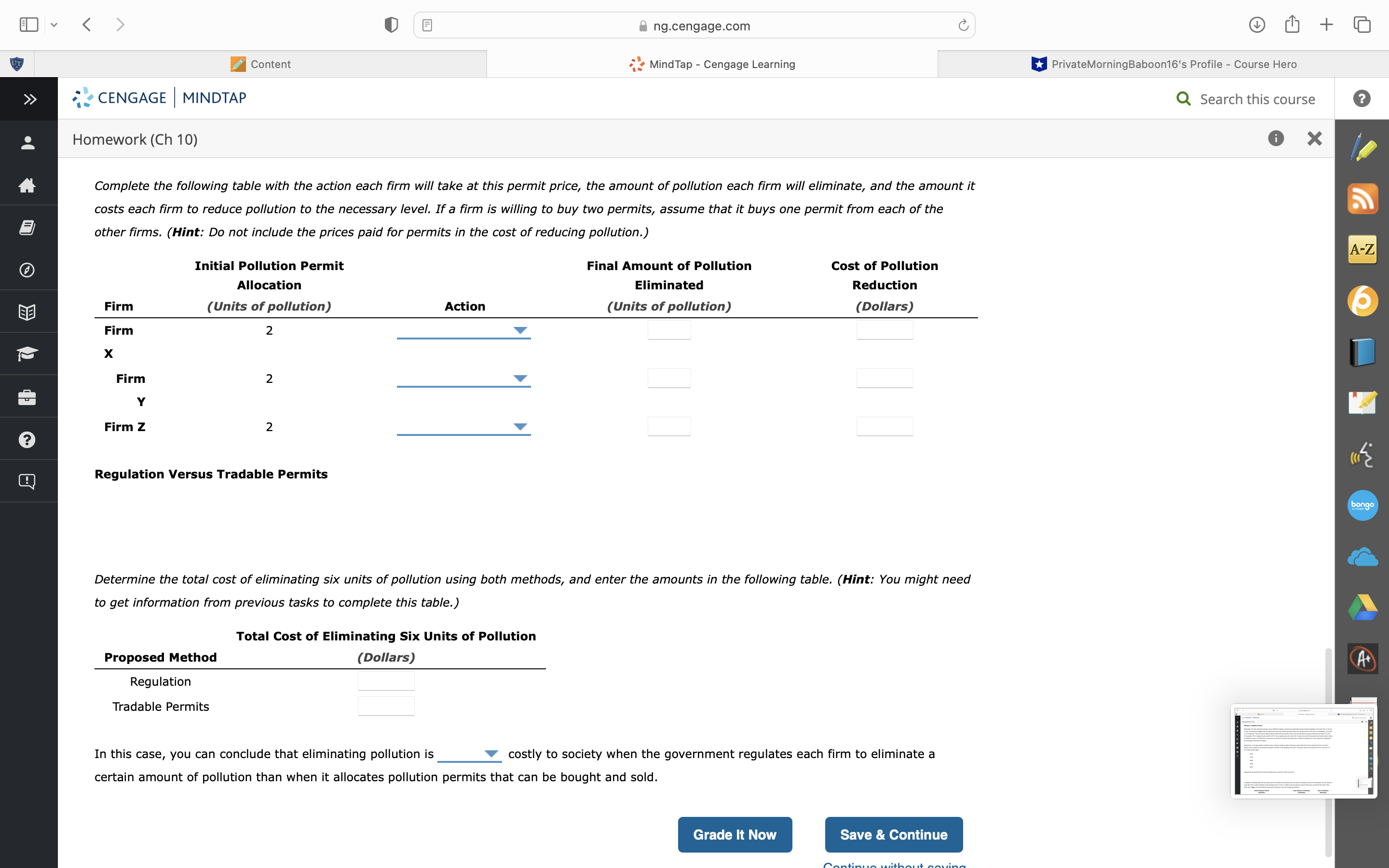Open the home icon in left sidebar

pyautogui.click(x=27, y=186)
